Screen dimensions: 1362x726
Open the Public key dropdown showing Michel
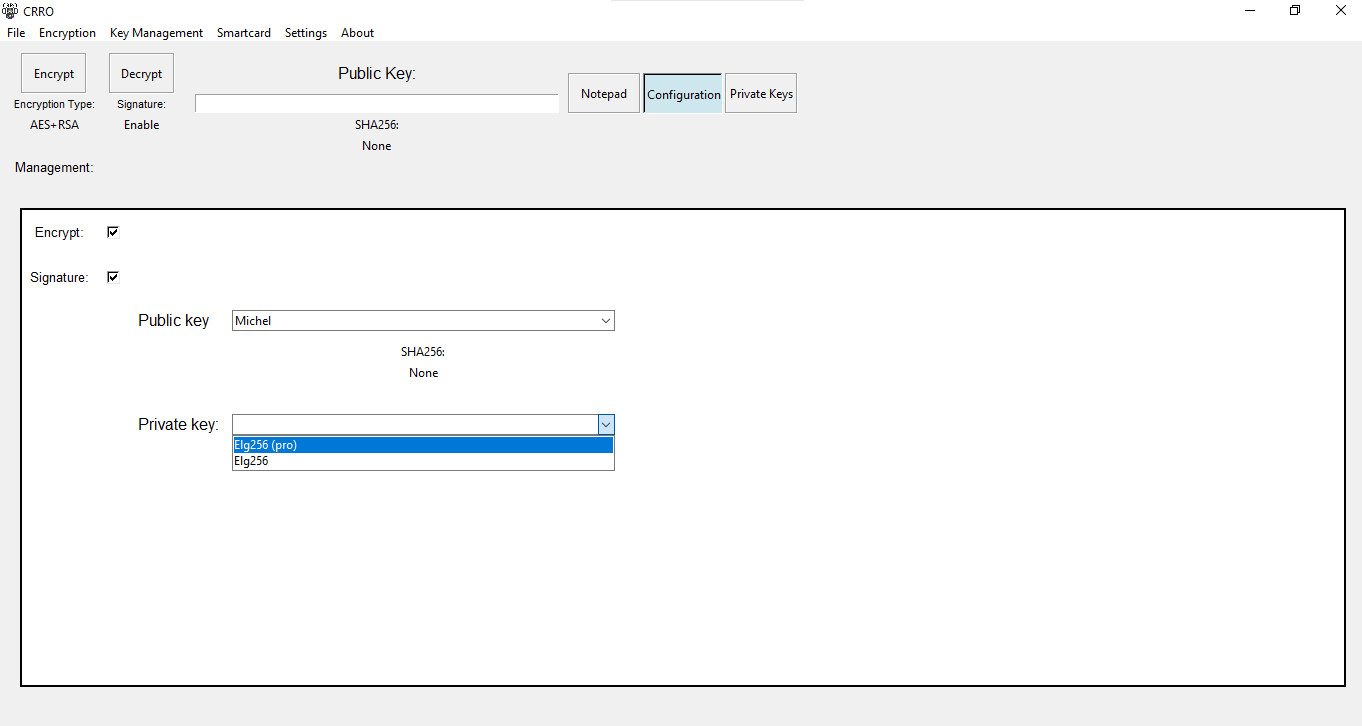[x=423, y=320]
